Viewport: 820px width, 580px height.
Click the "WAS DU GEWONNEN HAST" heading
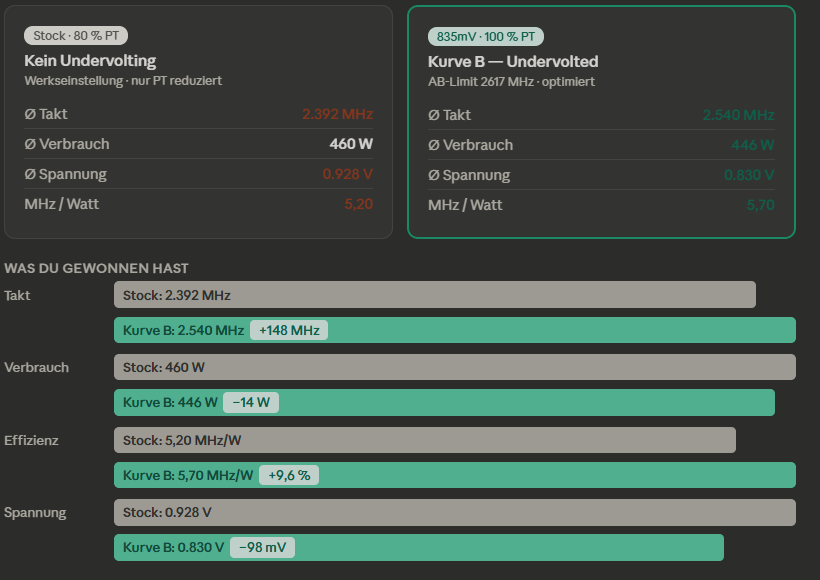click(x=97, y=268)
